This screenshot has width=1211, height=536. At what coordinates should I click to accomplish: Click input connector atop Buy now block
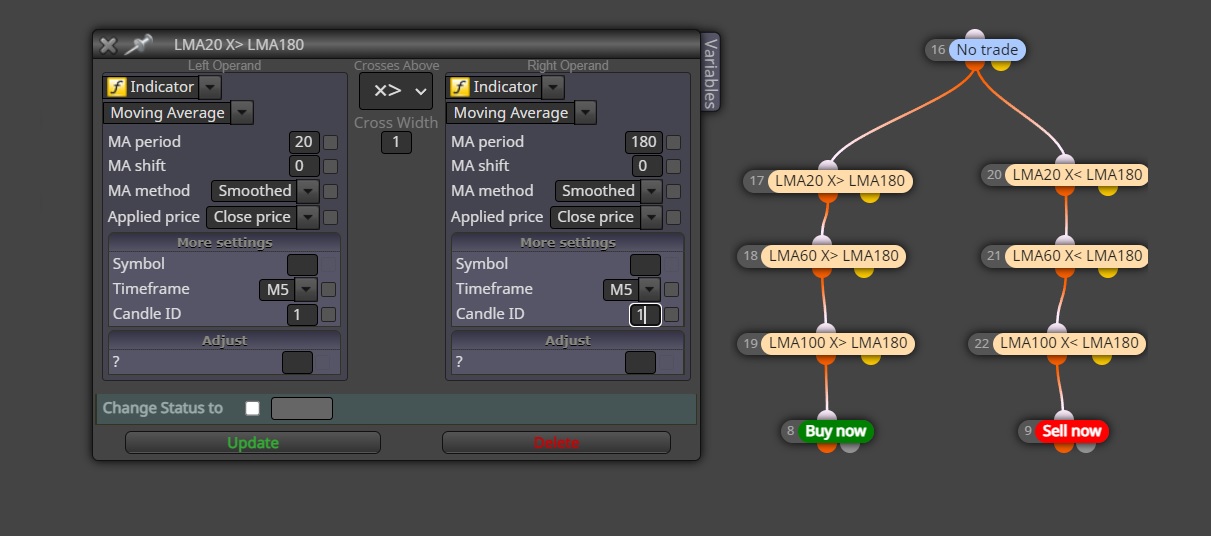[827, 417]
